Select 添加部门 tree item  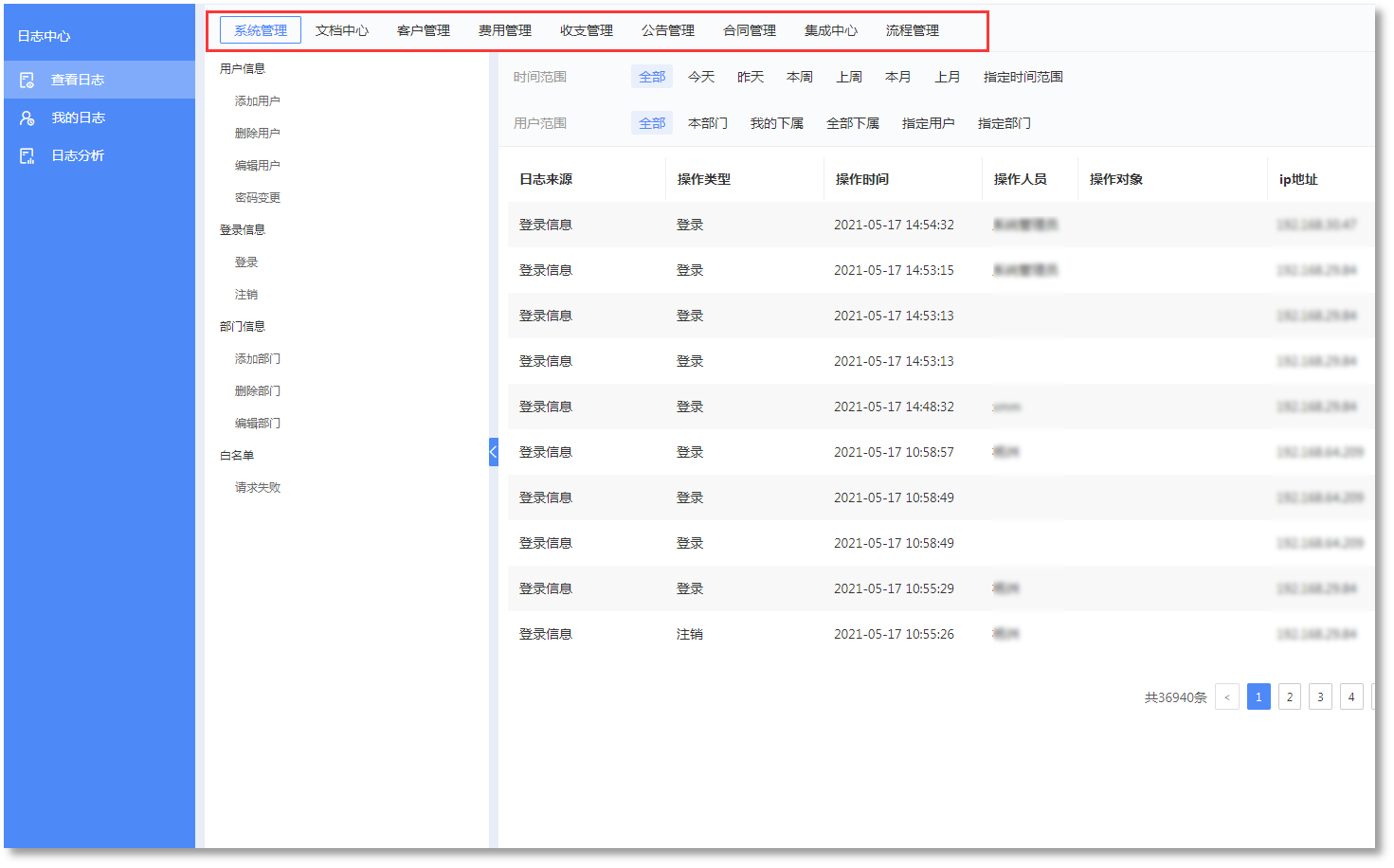point(258,358)
